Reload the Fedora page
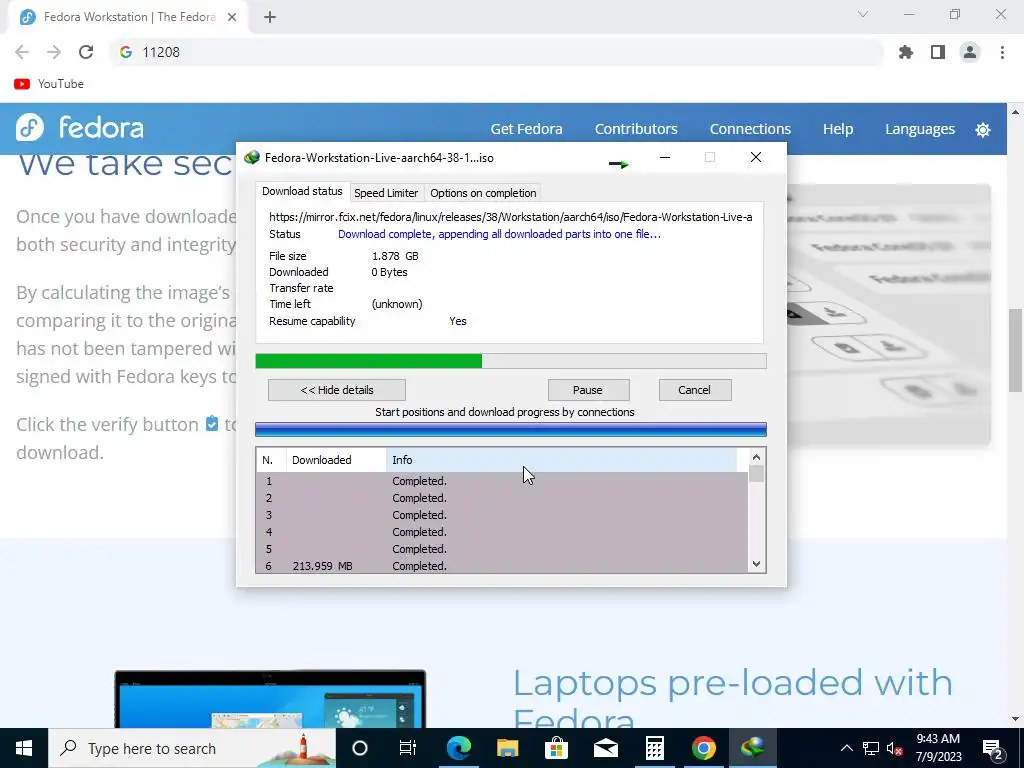This screenshot has height=768, width=1024. [x=86, y=52]
